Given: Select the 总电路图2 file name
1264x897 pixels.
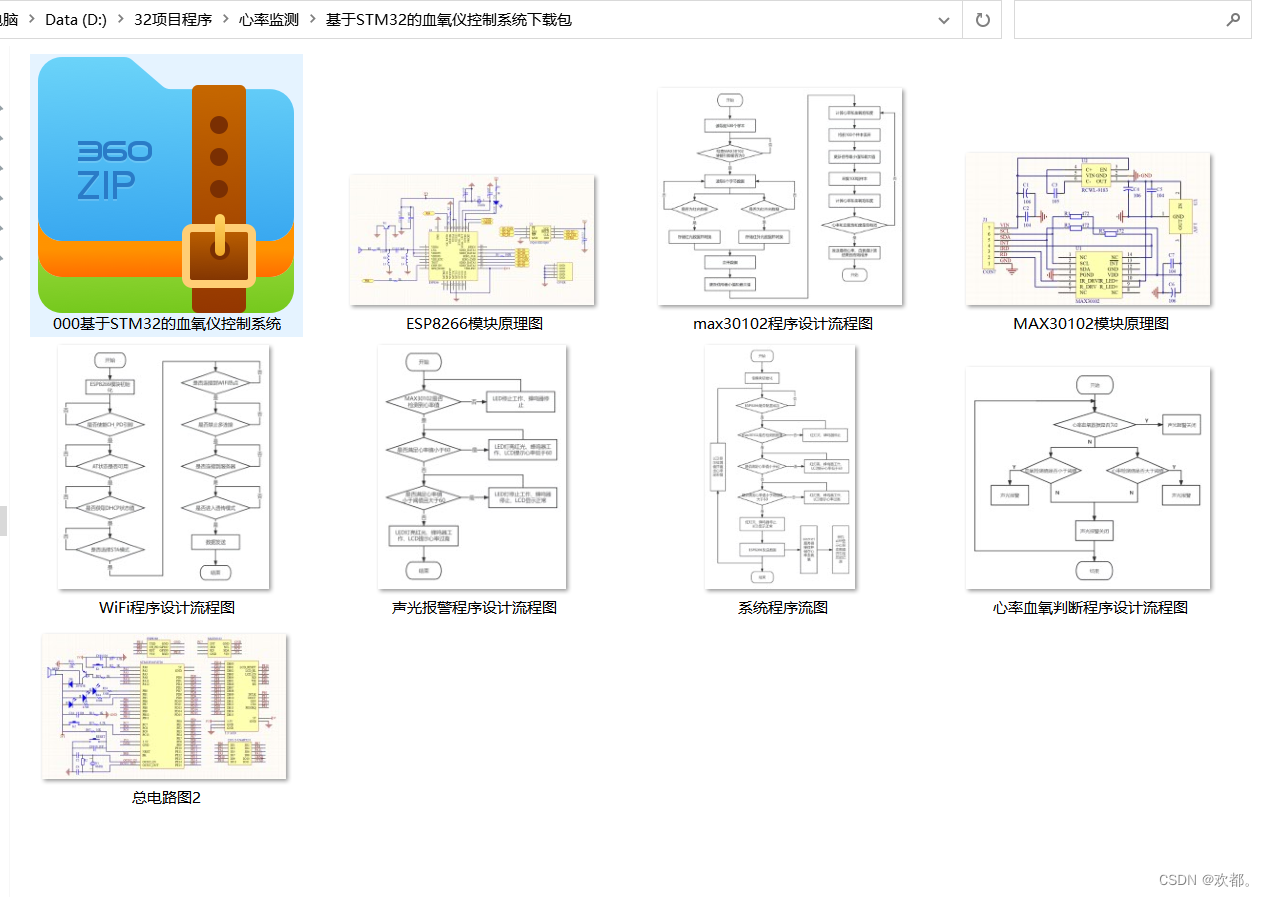Looking at the screenshot, I should (167, 798).
